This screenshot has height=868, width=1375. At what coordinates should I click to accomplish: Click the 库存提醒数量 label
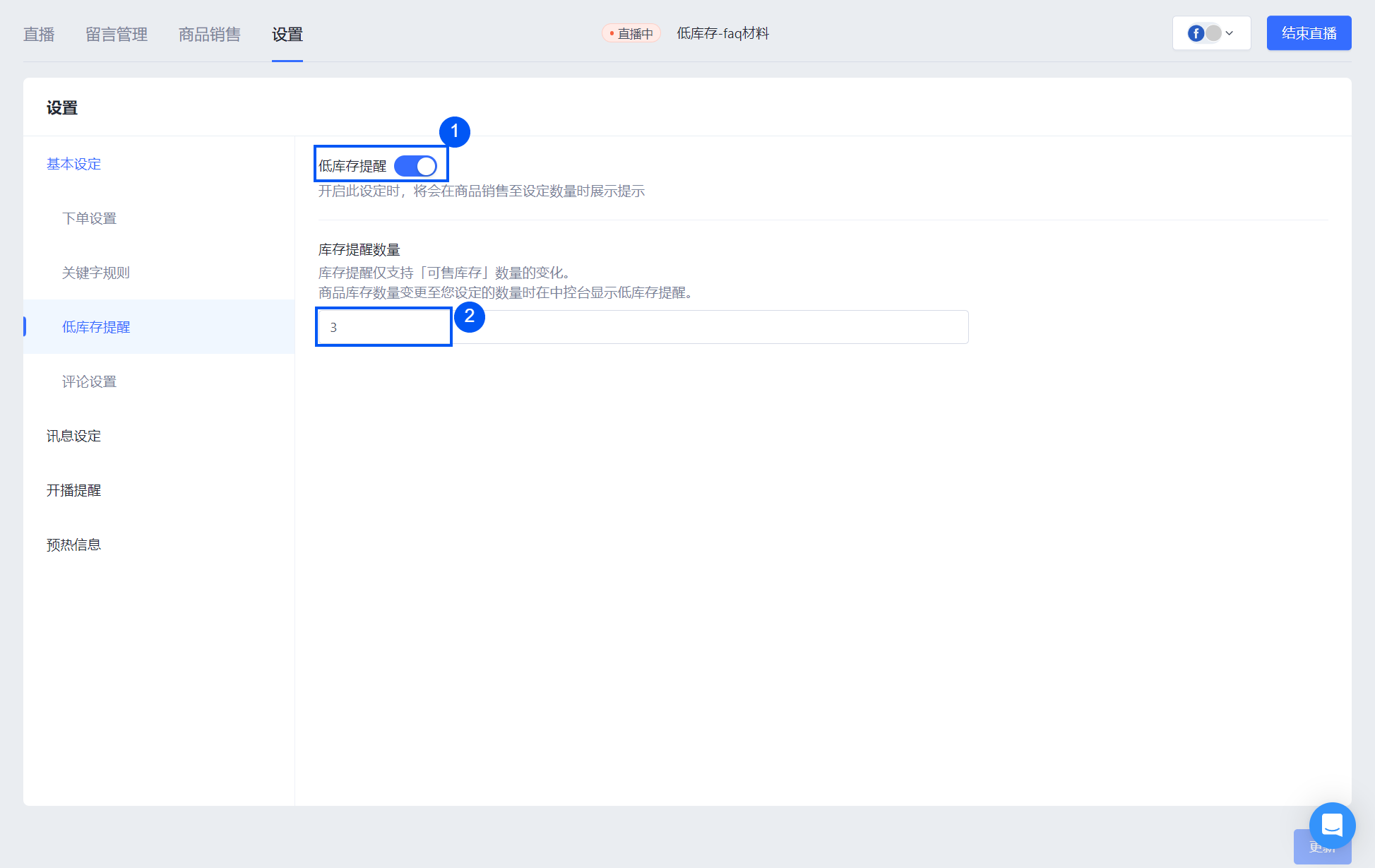359,249
